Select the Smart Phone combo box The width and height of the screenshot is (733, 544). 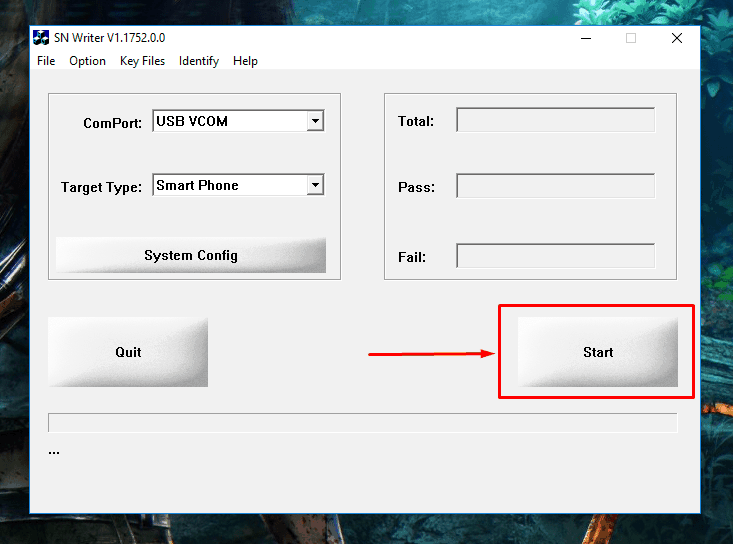coord(238,185)
